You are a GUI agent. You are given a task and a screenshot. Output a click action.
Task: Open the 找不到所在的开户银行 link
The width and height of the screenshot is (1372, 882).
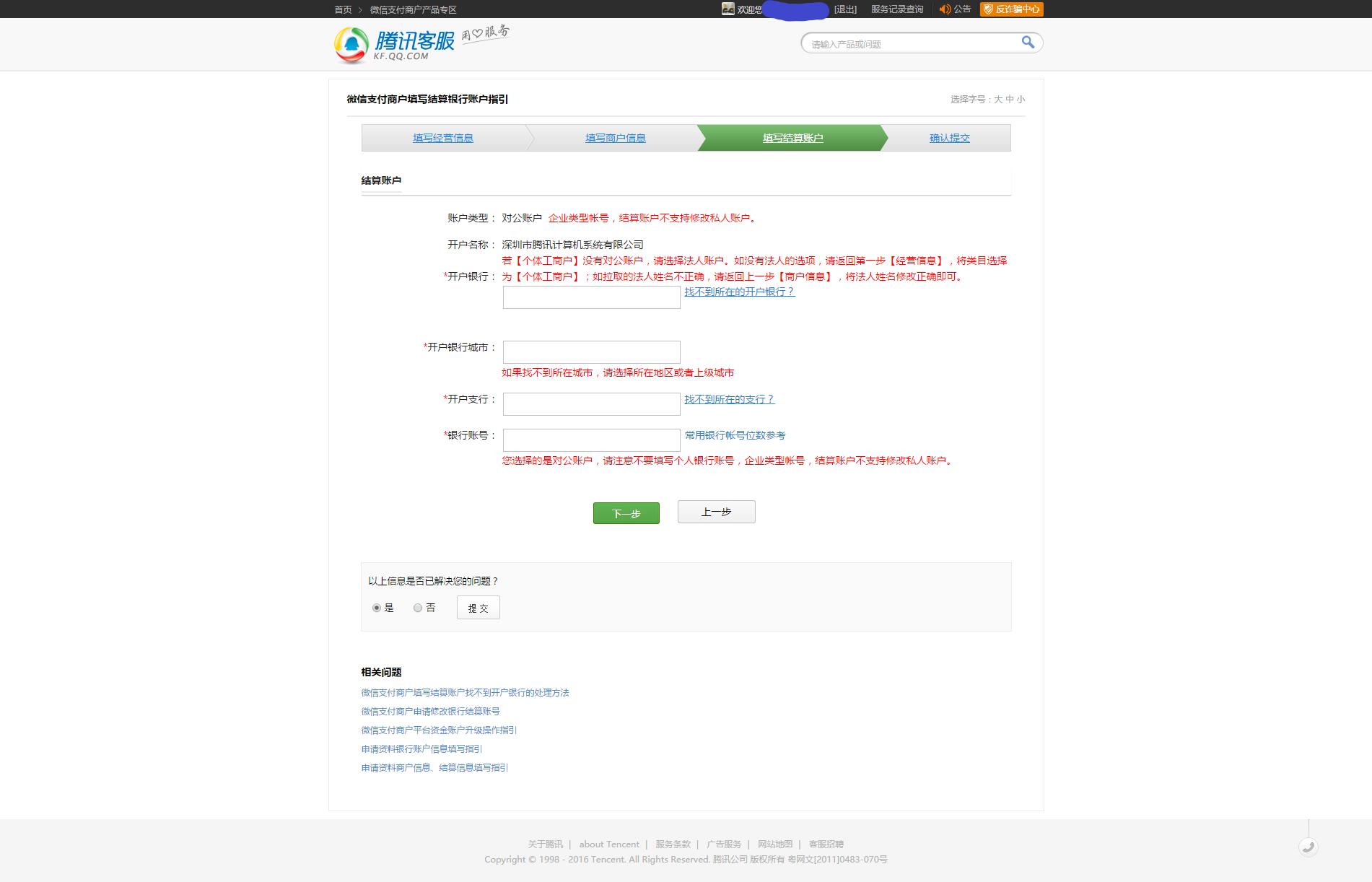point(738,292)
